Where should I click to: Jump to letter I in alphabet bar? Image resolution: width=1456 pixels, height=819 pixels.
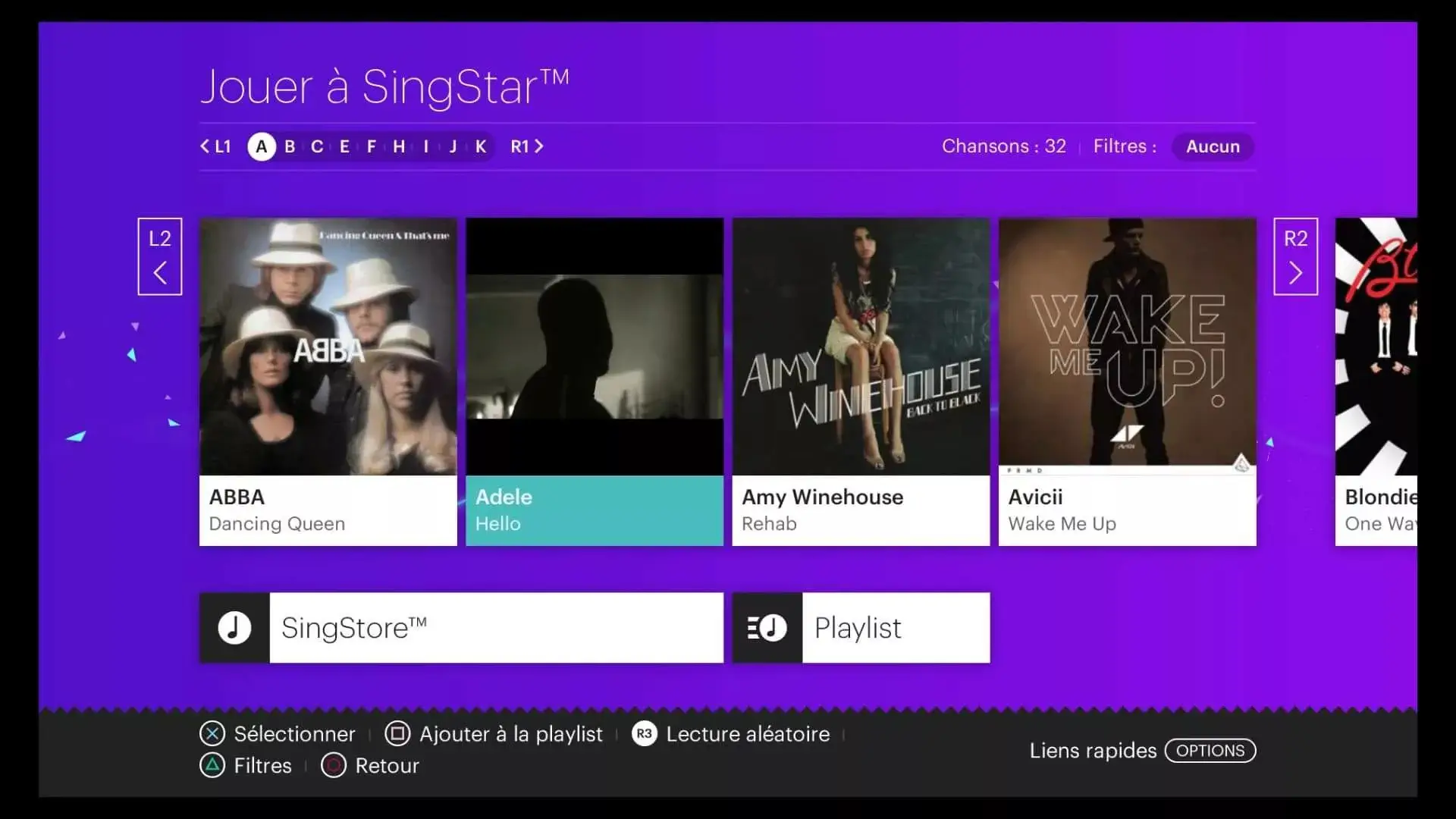click(x=426, y=146)
